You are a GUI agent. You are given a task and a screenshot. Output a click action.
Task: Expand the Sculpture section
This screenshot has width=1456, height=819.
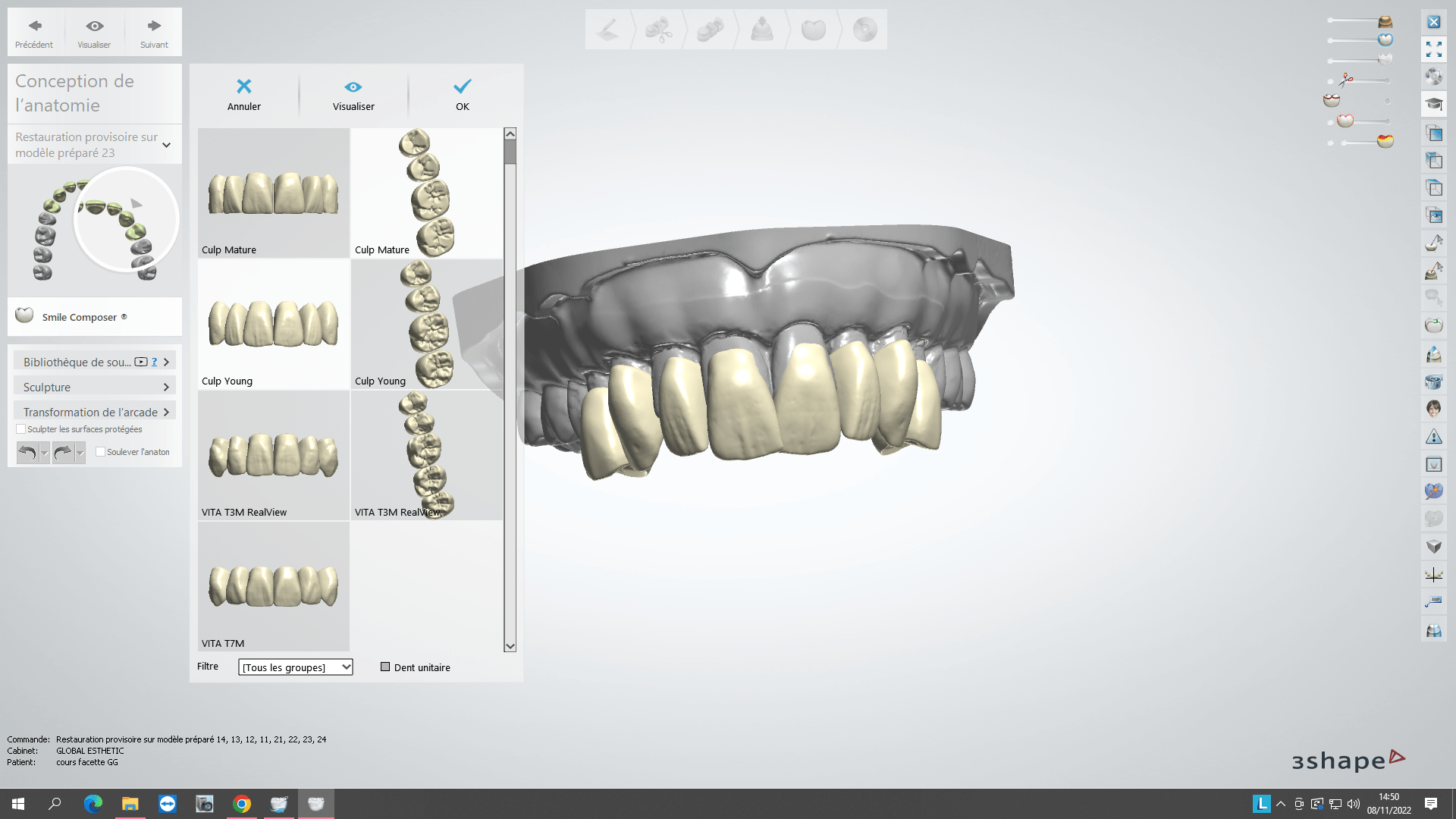point(95,387)
